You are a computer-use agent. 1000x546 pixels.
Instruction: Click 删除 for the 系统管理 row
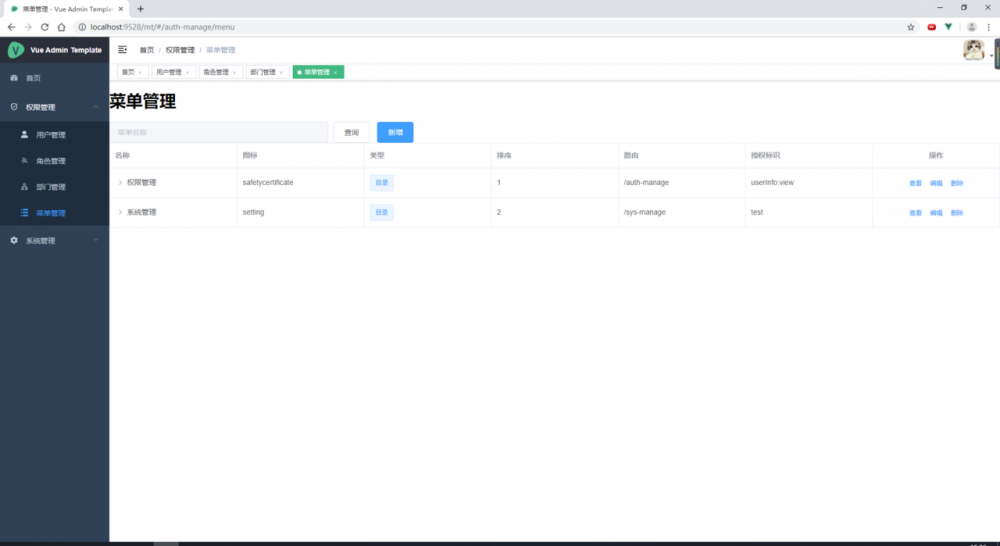click(957, 213)
